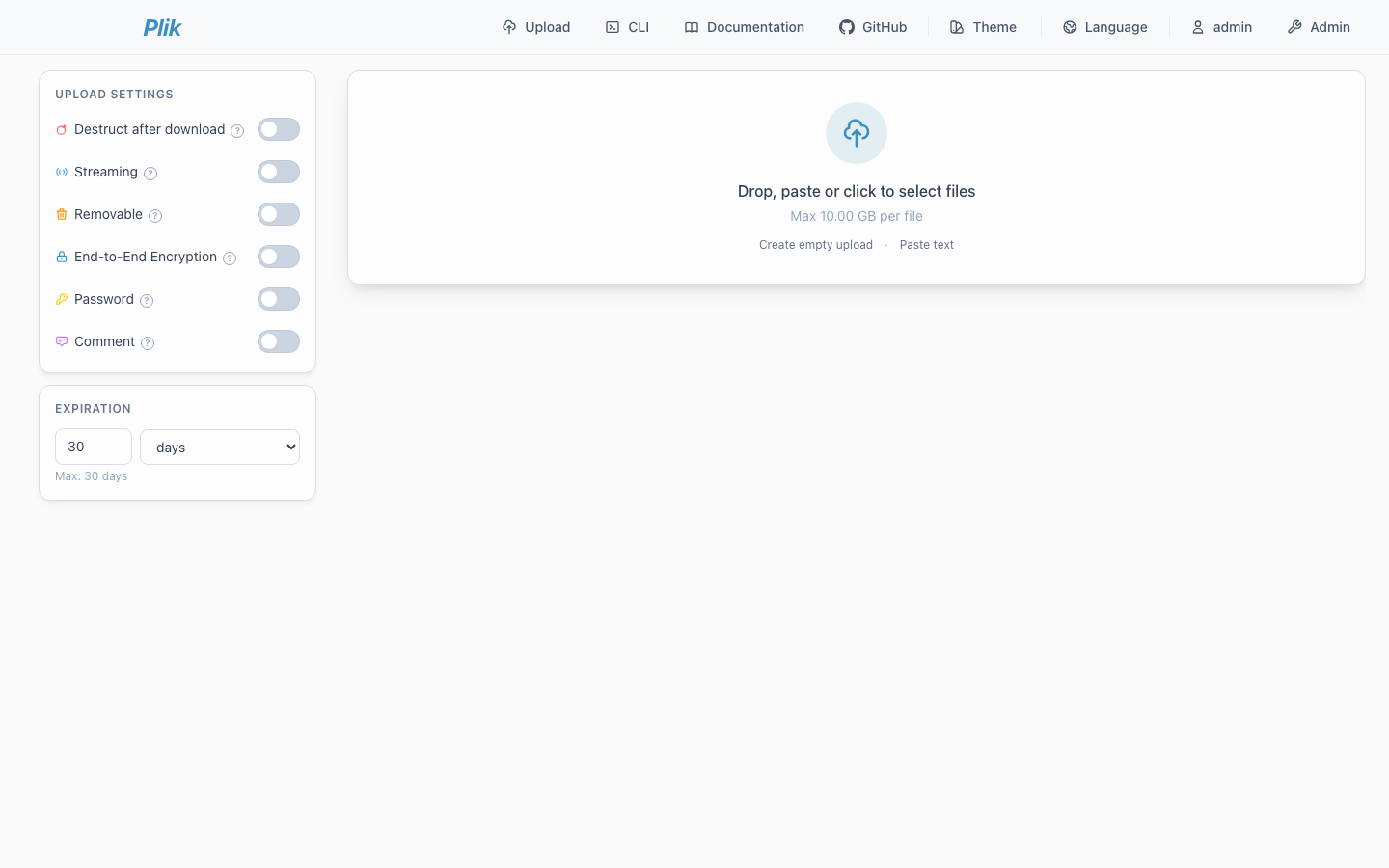The image size is (1389, 868).
Task: Enable the Removable toggle
Action: tap(279, 214)
